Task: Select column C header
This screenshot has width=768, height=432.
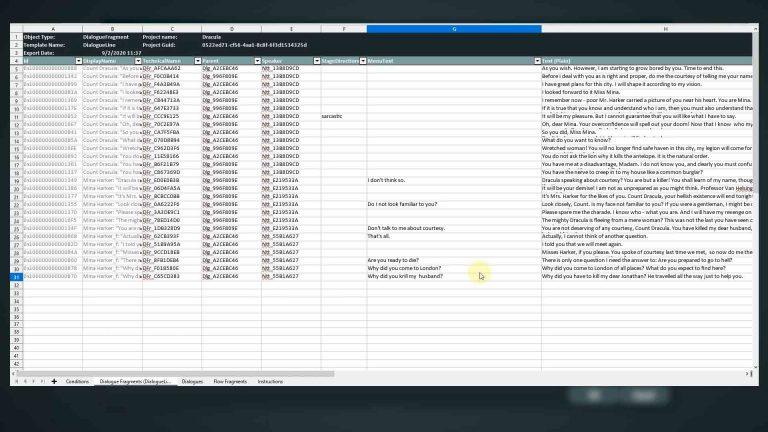Action: pyautogui.click(x=172, y=29)
